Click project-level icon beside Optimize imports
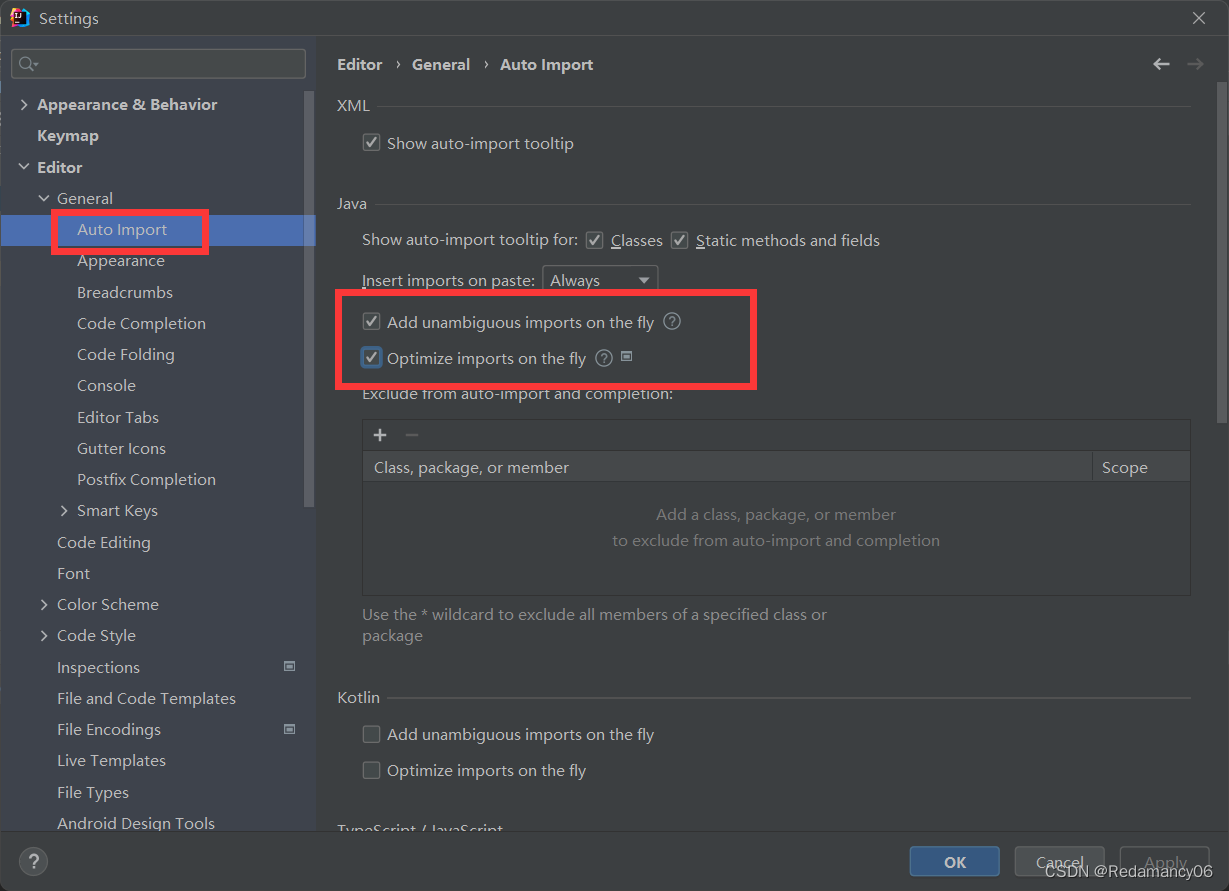This screenshot has height=891, width=1229. 627,356
